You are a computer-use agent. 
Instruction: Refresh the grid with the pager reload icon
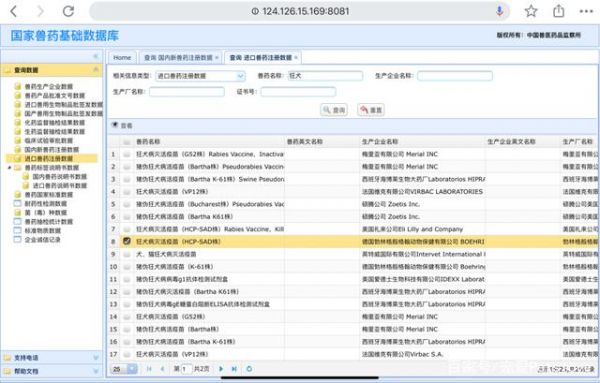(249, 369)
